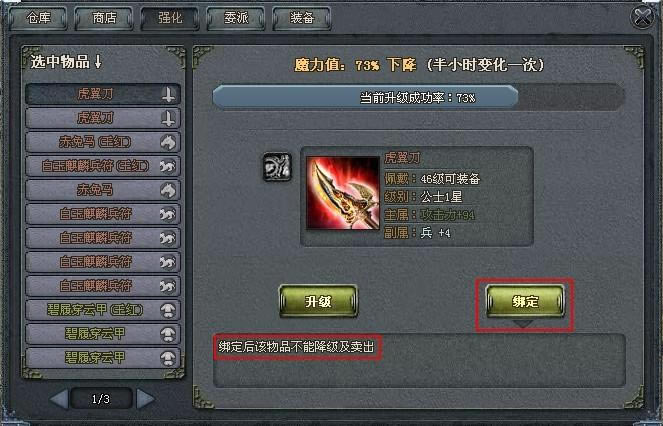
Task: Click the sword icon on the selected 虎翼刀 row
Action: click(168, 94)
